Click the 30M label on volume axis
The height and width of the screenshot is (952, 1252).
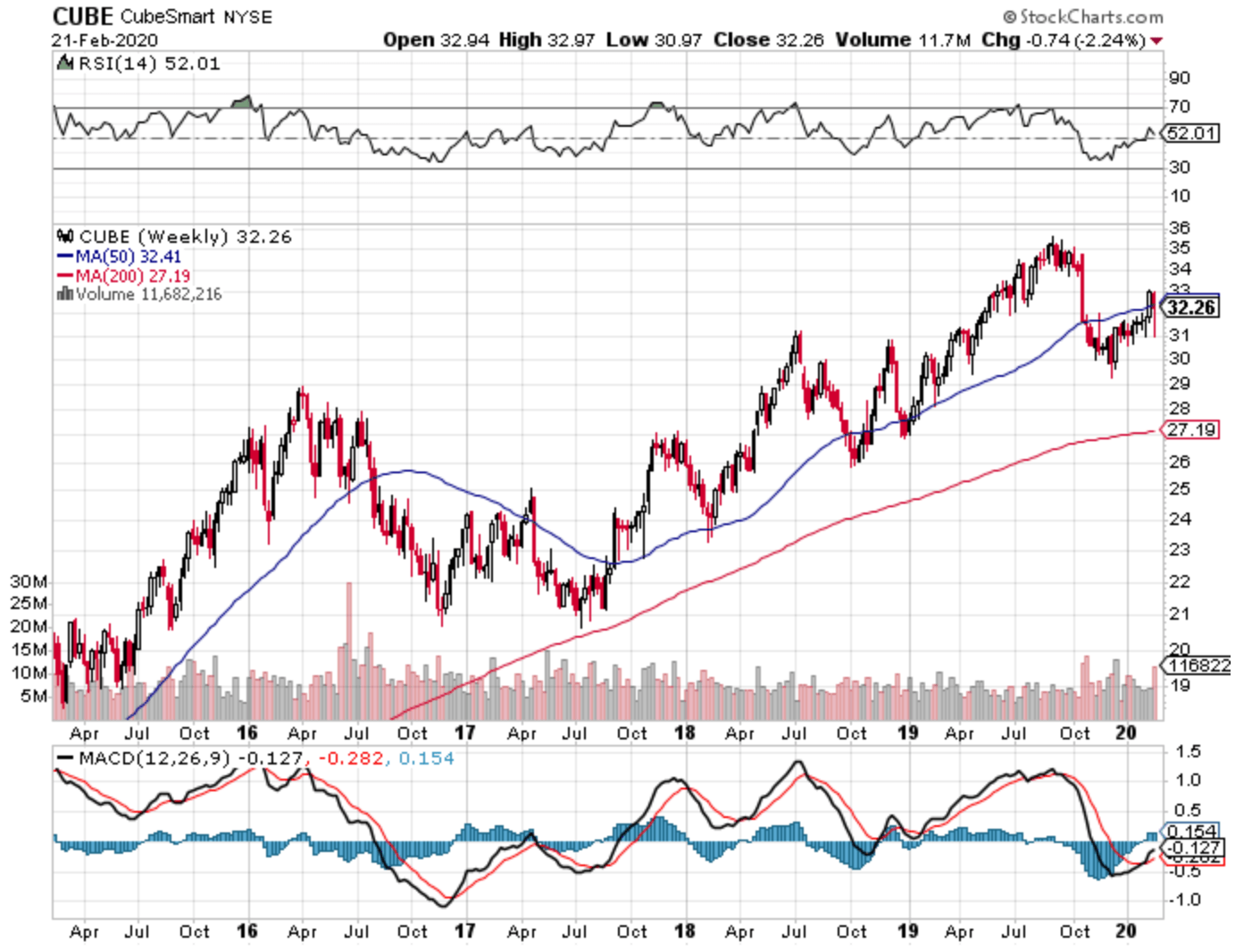[x=29, y=581]
